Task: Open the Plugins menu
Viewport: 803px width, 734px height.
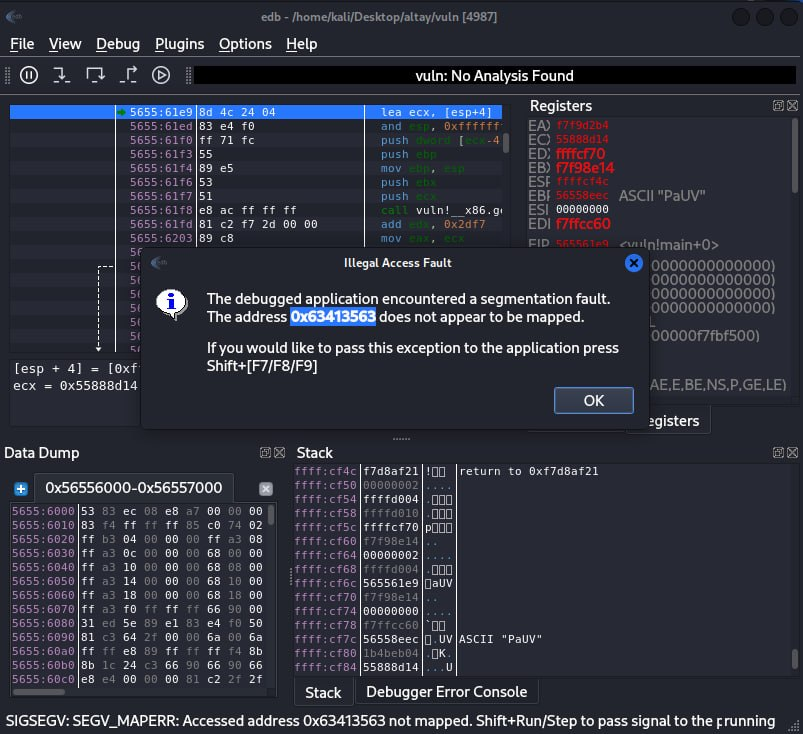Action: coord(179,44)
